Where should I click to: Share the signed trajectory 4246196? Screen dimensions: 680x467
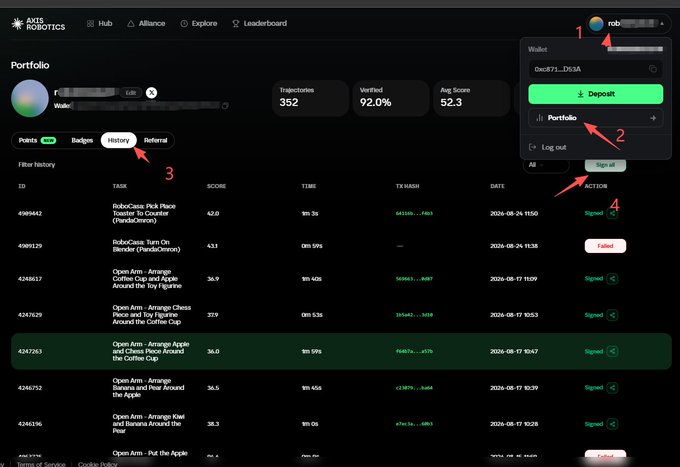612,424
